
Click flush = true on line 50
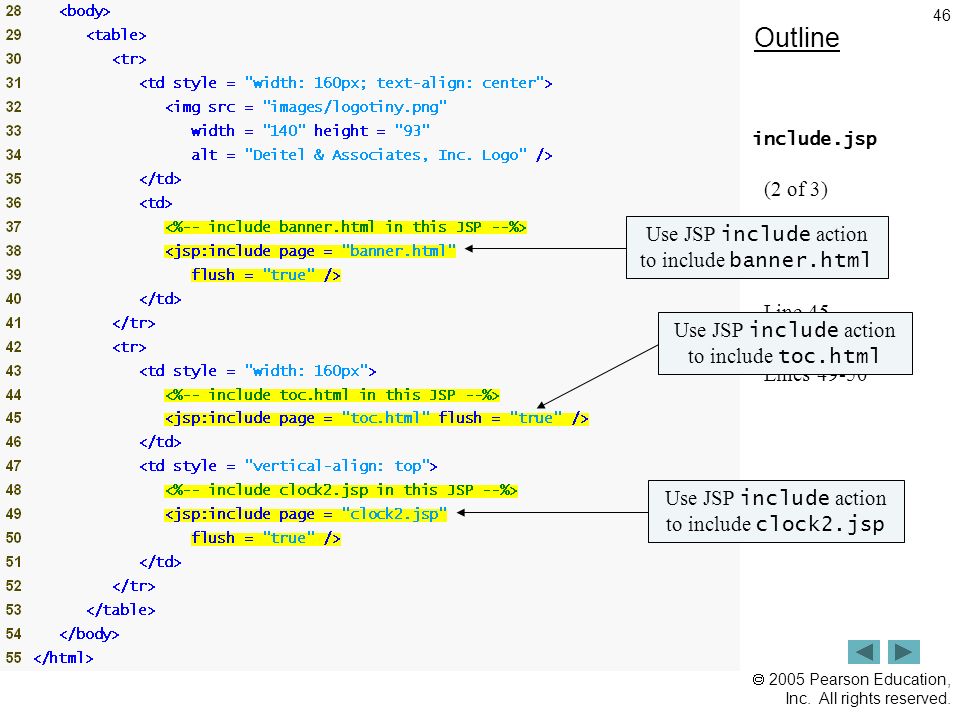tap(266, 538)
